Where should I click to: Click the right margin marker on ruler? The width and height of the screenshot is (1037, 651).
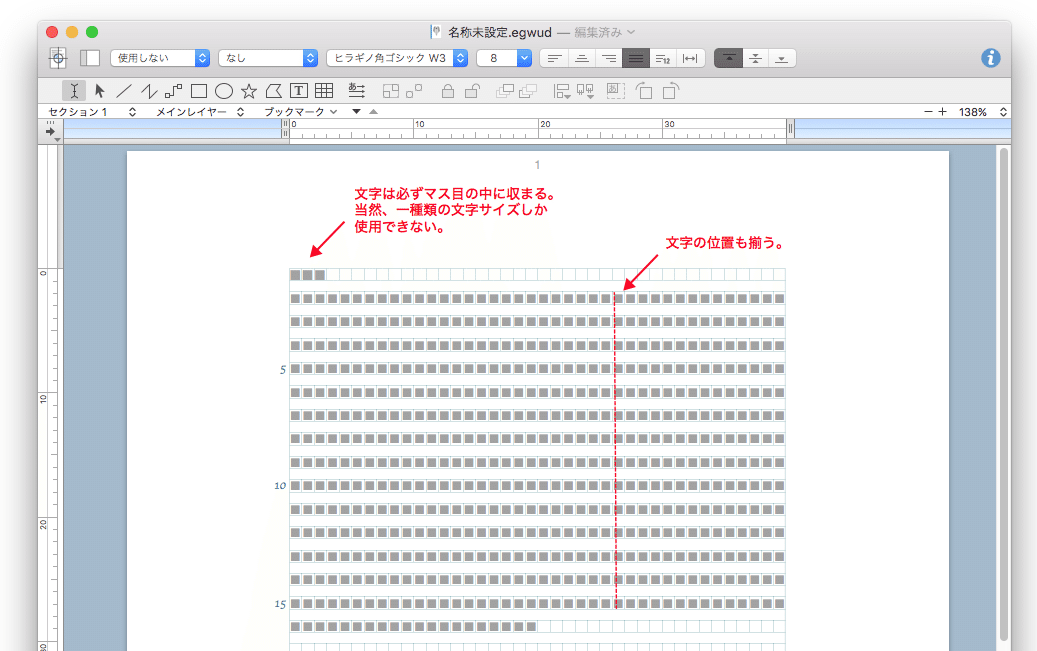coord(790,128)
